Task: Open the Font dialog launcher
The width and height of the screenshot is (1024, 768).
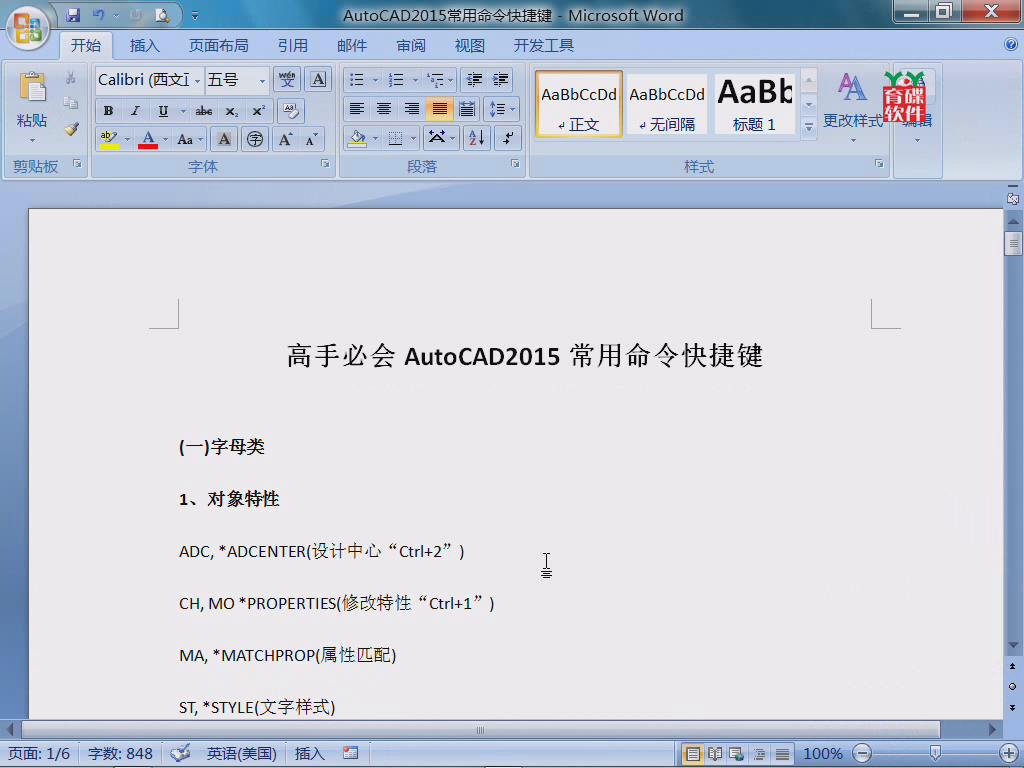Action: click(x=325, y=164)
